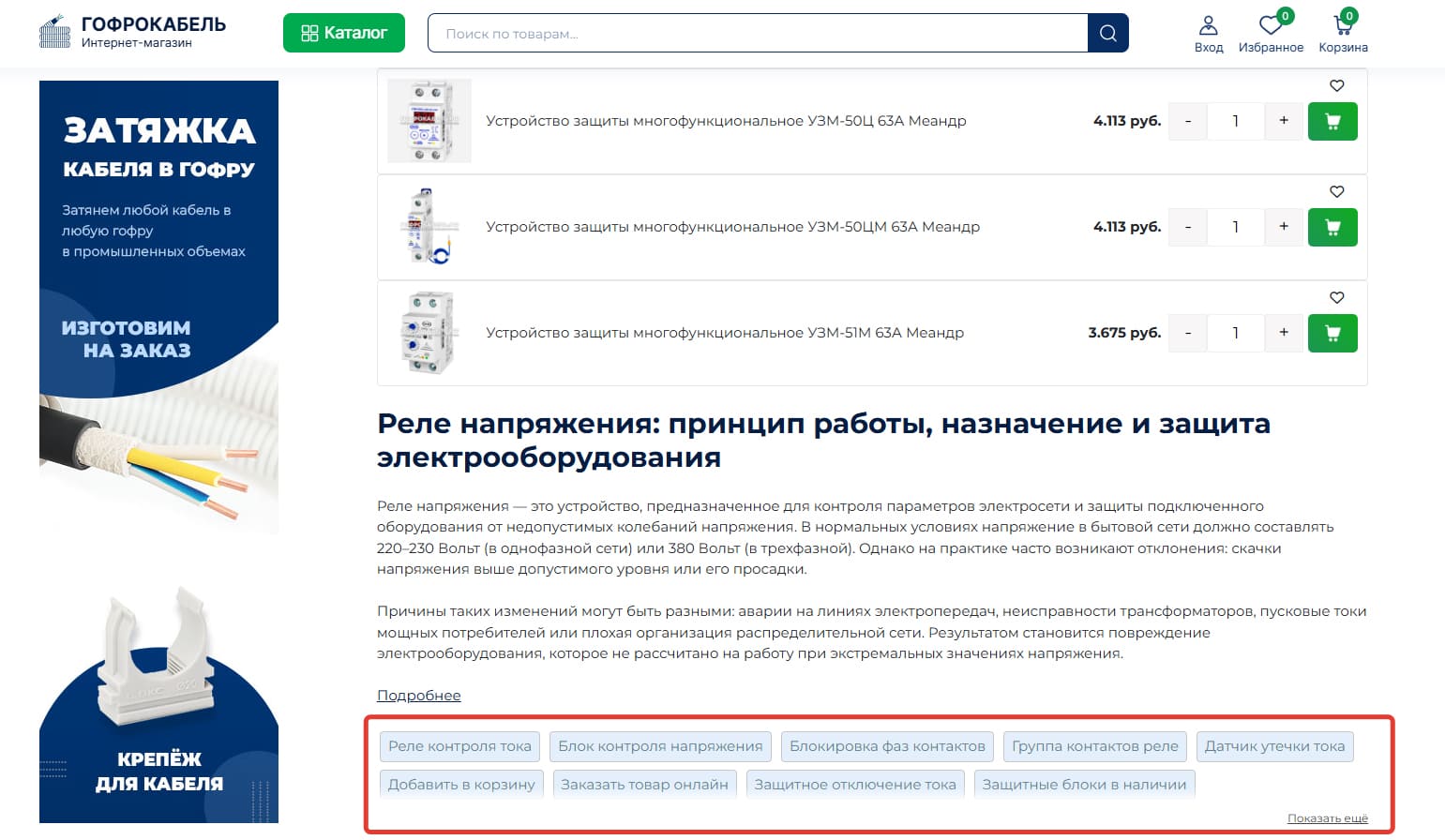Screen dimensions: 1445x840
Task: Open Избранное favorites in header
Action: pos(1271,34)
